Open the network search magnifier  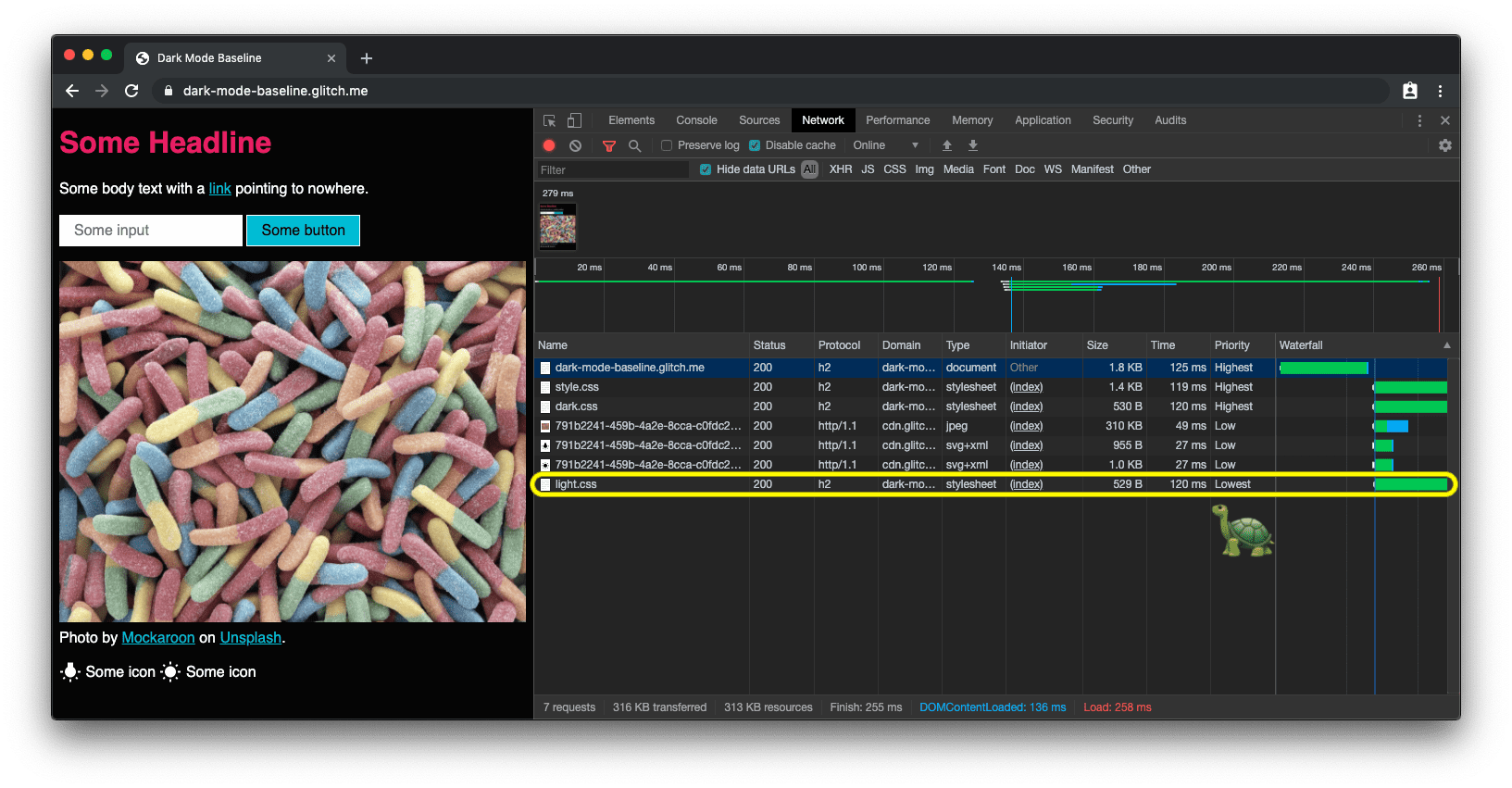pos(634,145)
